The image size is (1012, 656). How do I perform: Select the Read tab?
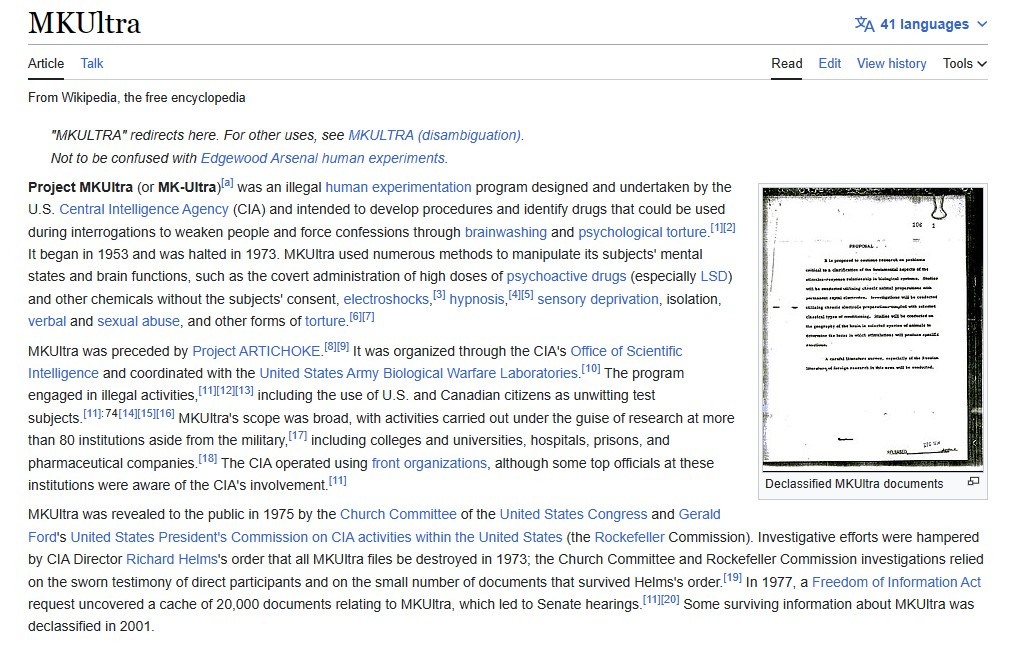pos(787,63)
